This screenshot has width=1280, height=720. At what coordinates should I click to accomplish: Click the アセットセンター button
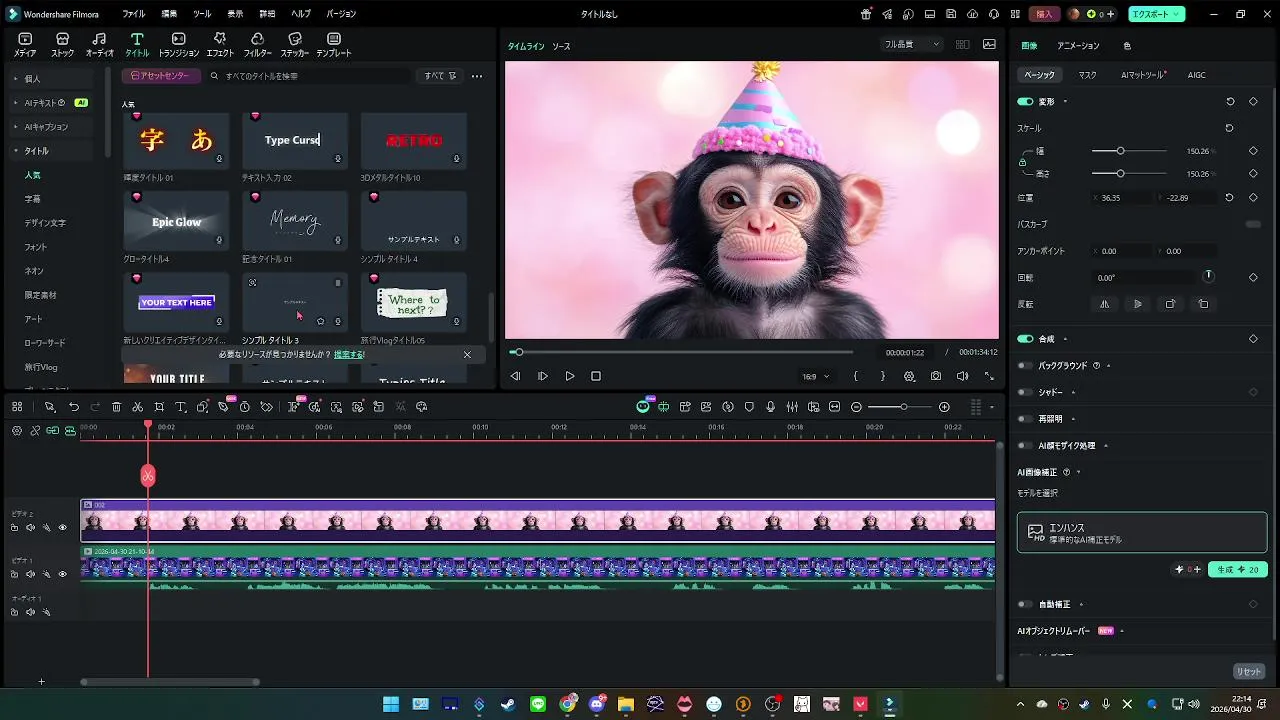tap(160, 76)
